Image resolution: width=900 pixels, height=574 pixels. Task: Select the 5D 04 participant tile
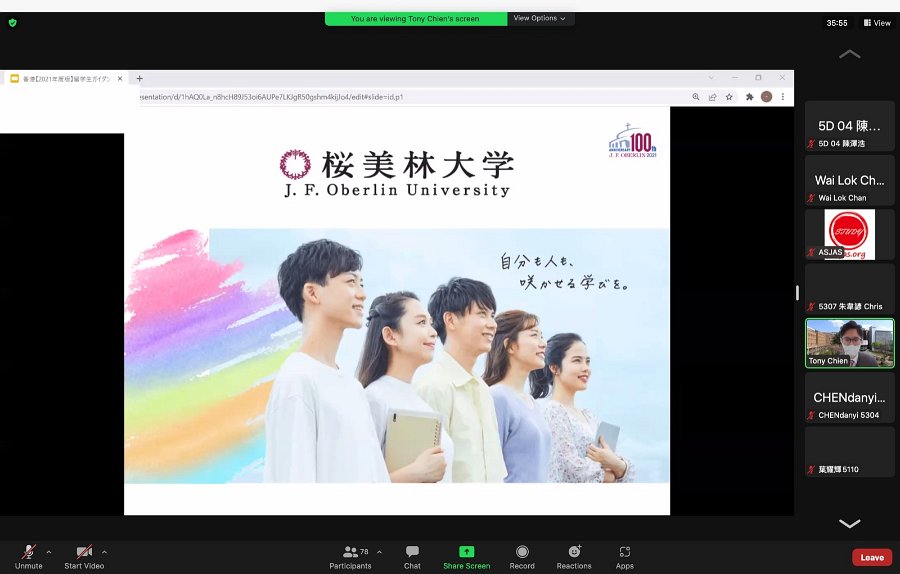(849, 126)
